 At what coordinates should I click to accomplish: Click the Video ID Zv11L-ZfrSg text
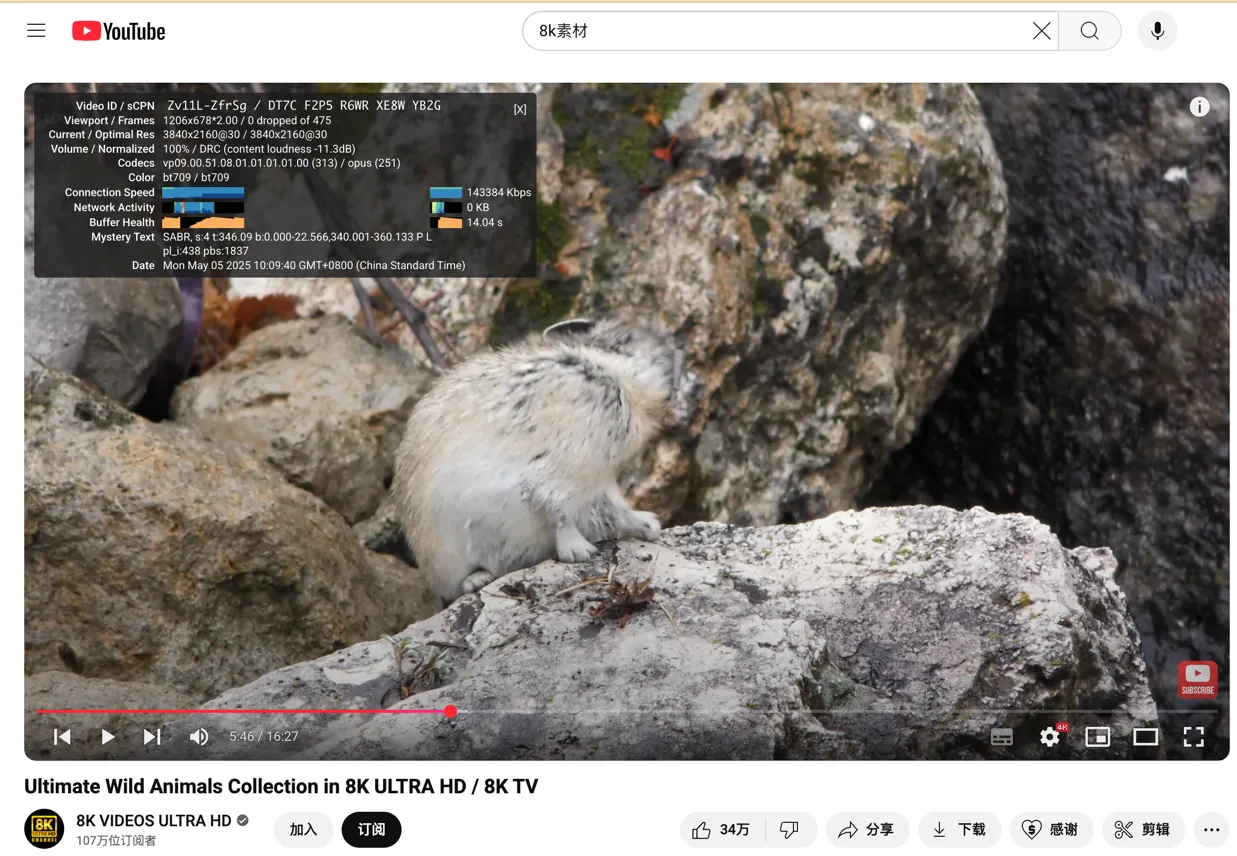pos(207,105)
